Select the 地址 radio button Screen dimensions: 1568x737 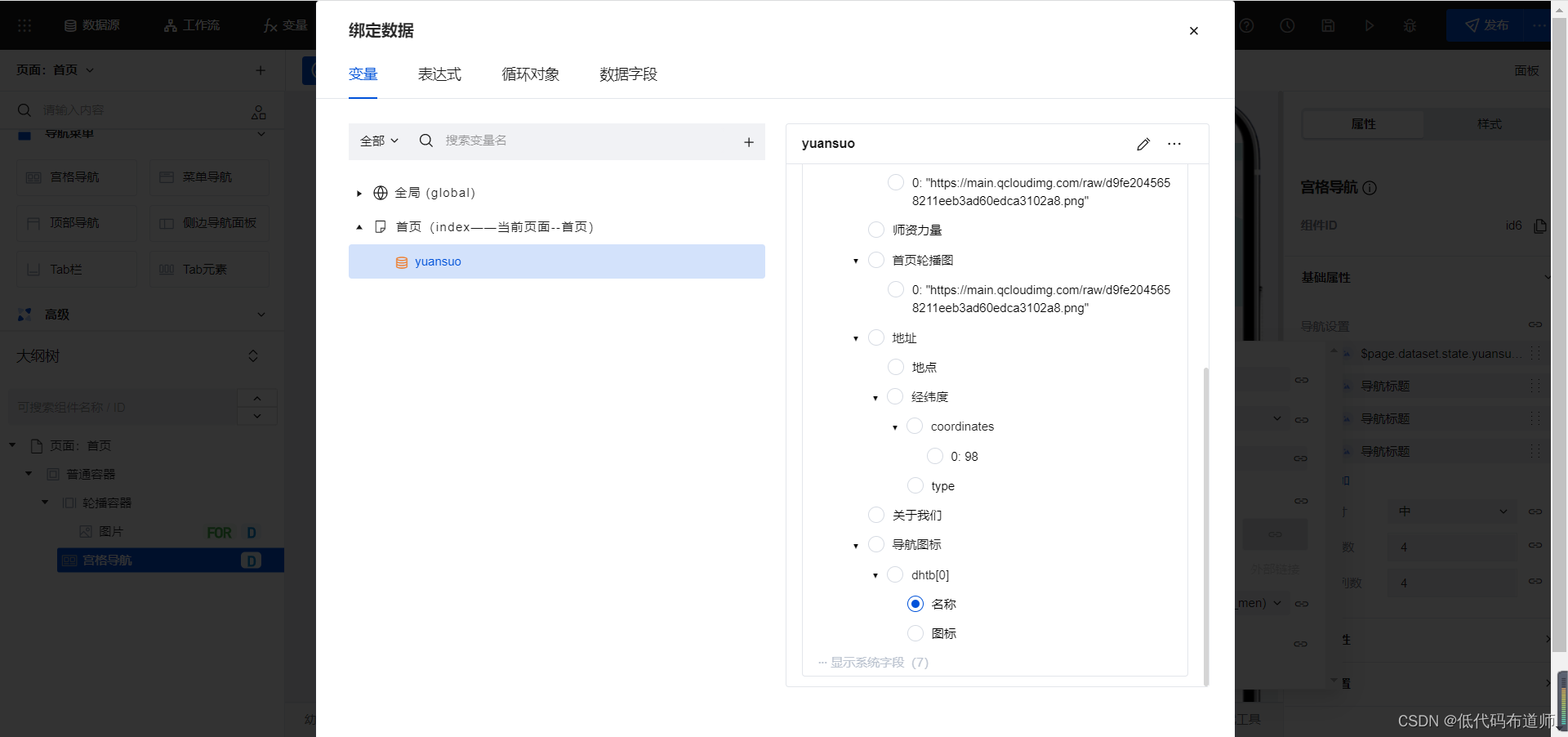pos(875,337)
